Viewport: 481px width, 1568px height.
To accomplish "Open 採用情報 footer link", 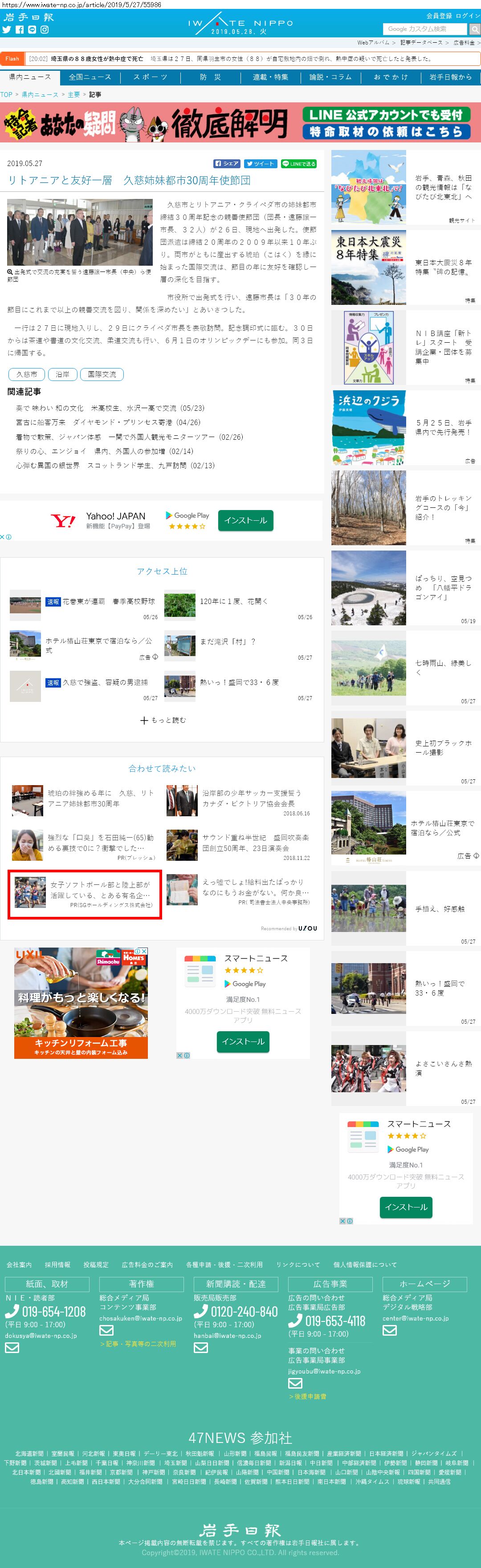I will [x=57, y=1264].
